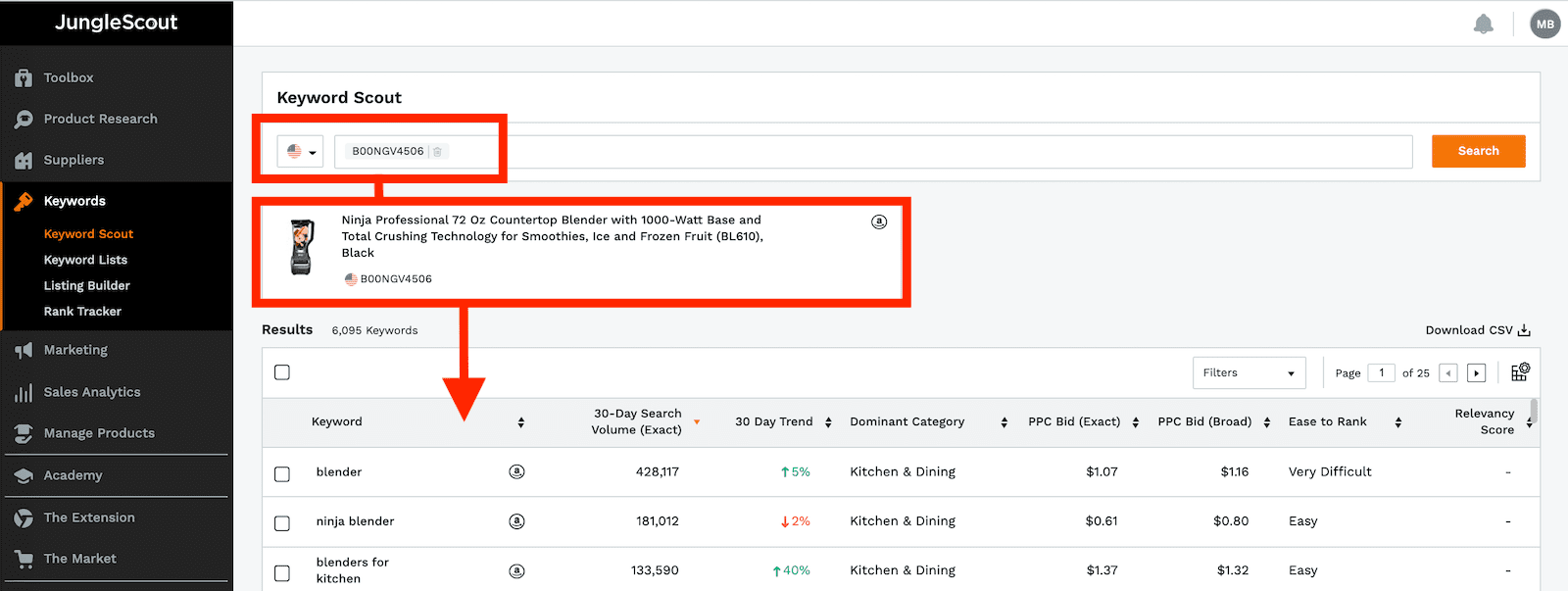
Task: Open the column customization settings icon
Action: [1520, 372]
